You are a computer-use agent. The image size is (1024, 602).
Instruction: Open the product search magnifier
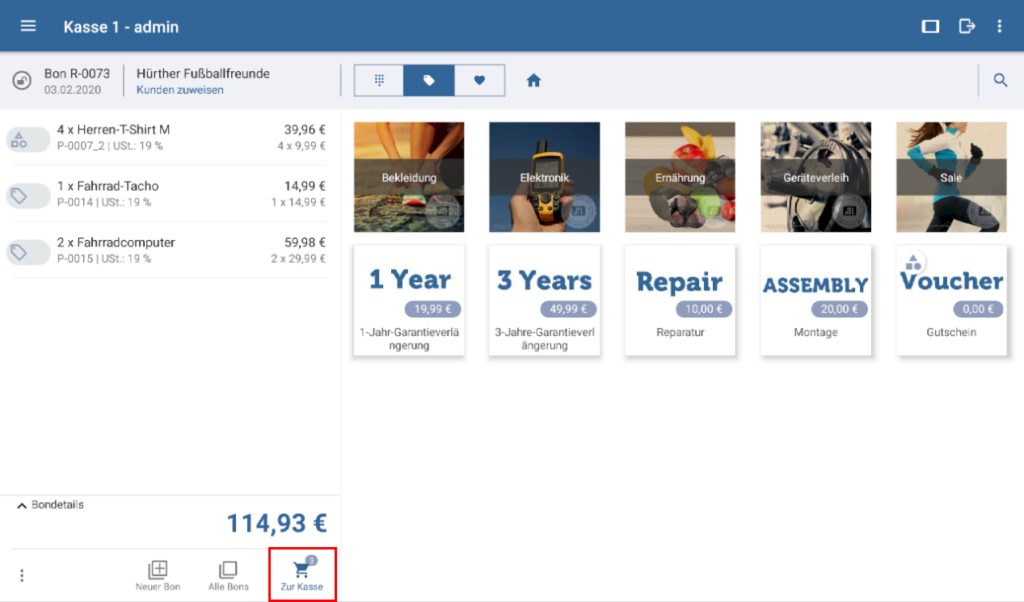tap(1000, 81)
